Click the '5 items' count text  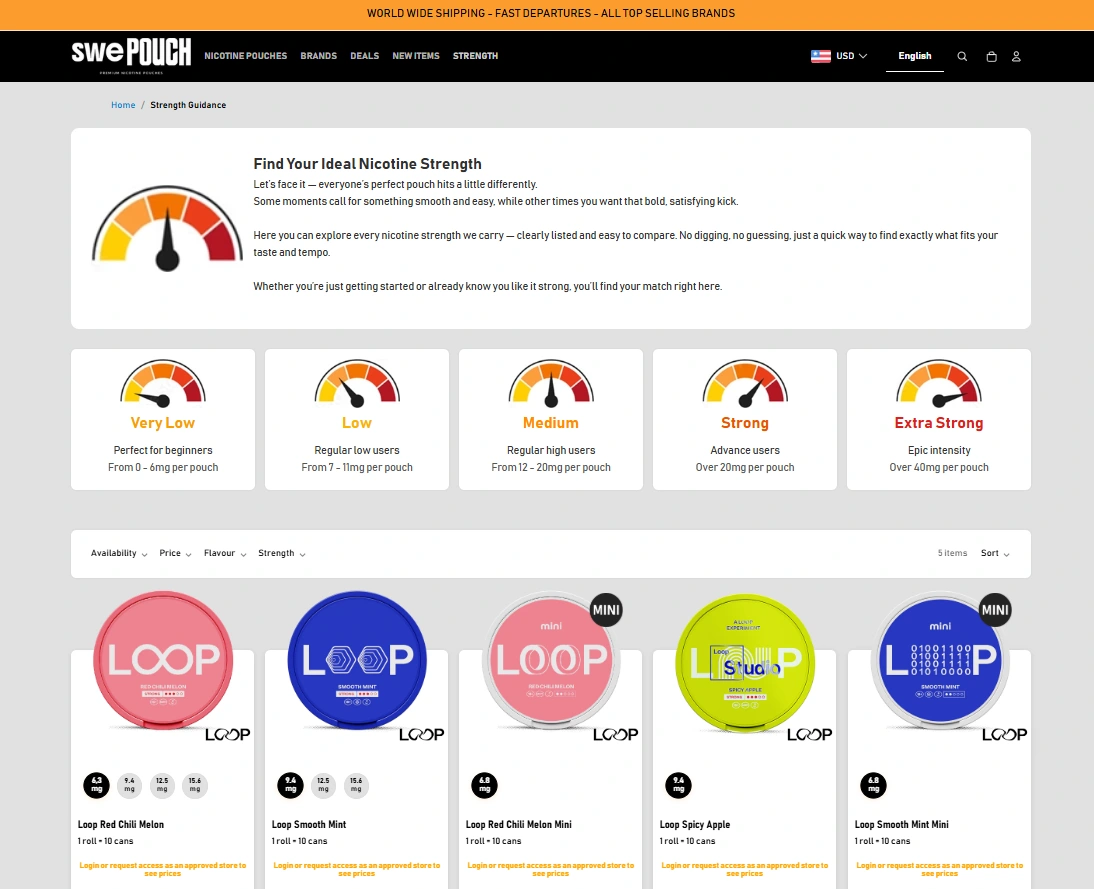point(952,553)
